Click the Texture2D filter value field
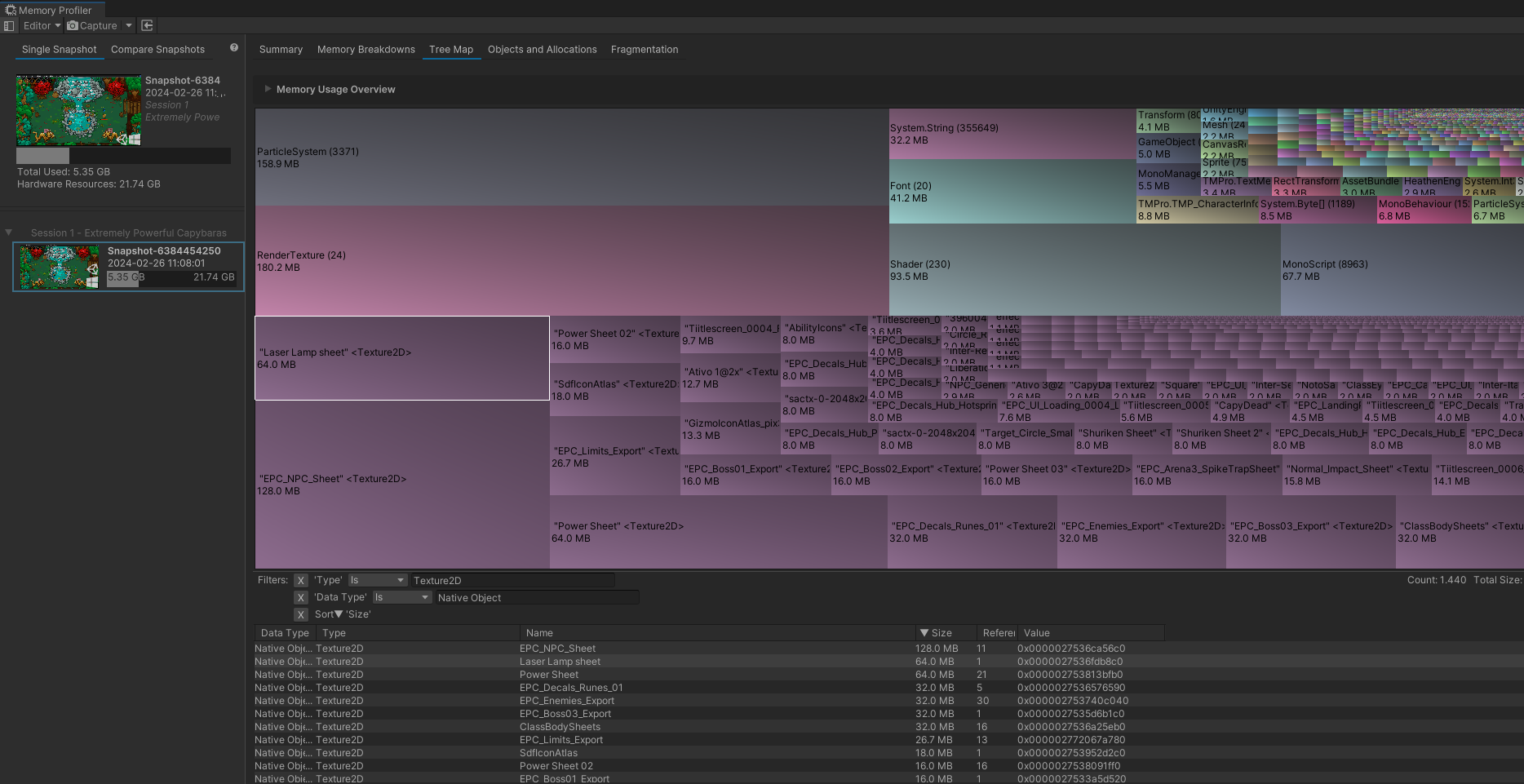Viewport: 1524px width, 784px height. coord(512,581)
